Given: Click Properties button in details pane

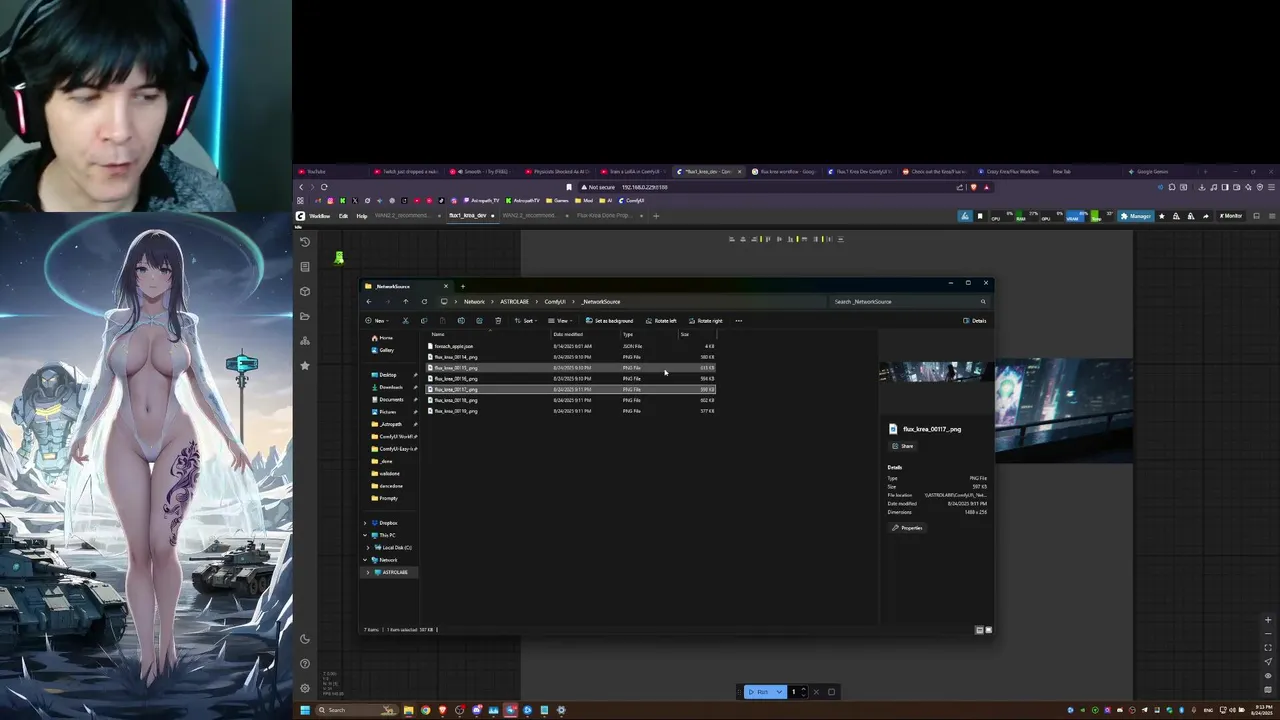Looking at the screenshot, I should pos(907,528).
